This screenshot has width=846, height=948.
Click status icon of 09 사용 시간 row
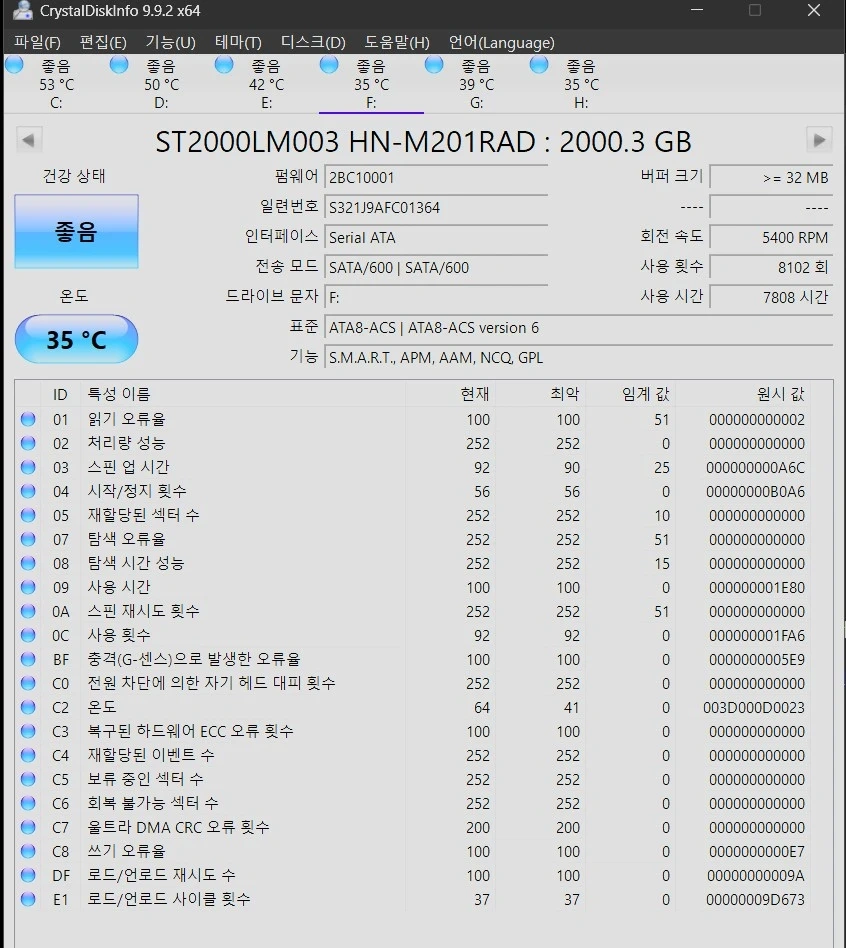pos(28,587)
